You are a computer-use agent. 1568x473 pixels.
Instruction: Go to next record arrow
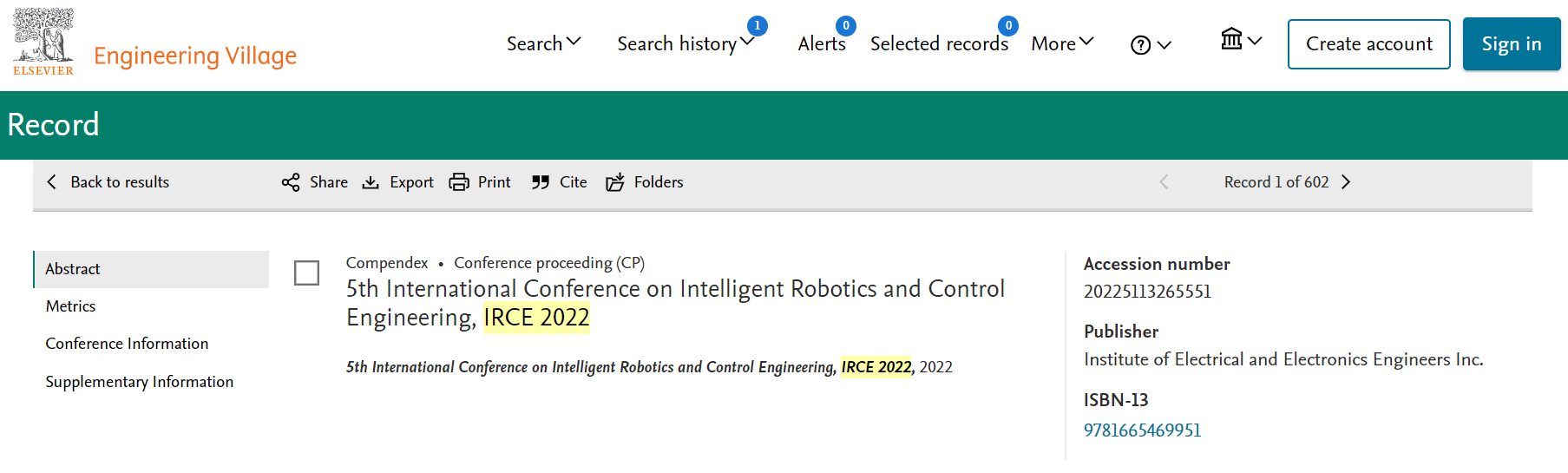coord(1346,182)
